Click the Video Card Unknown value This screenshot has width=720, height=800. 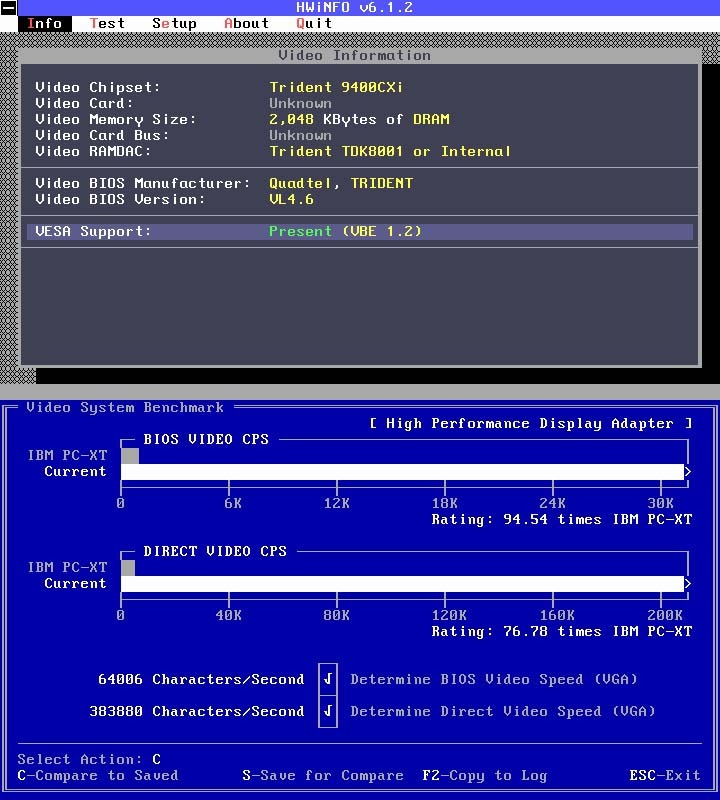tap(300, 103)
